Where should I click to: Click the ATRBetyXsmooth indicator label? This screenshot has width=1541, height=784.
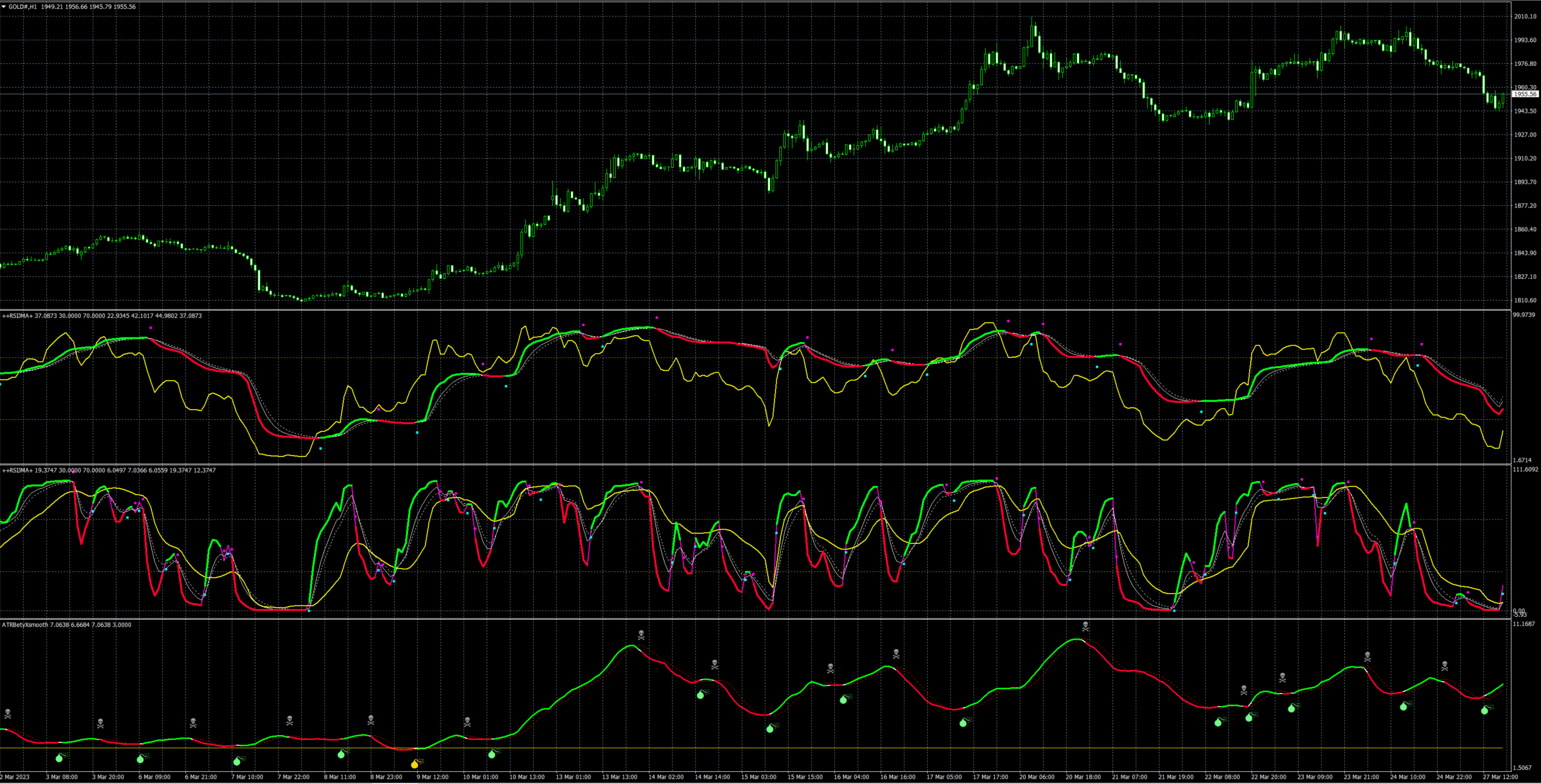coord(24,625)
